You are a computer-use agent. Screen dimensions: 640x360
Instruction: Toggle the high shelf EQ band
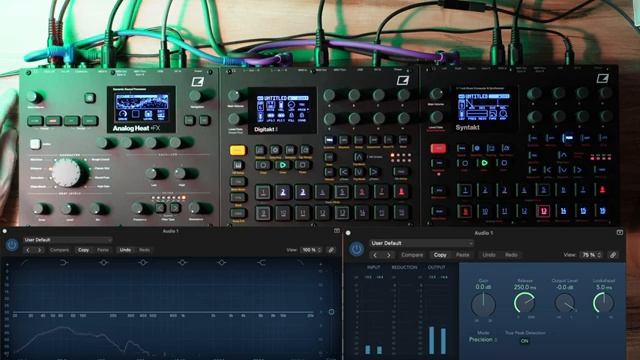pyautogui.click(x=261, y=263)
